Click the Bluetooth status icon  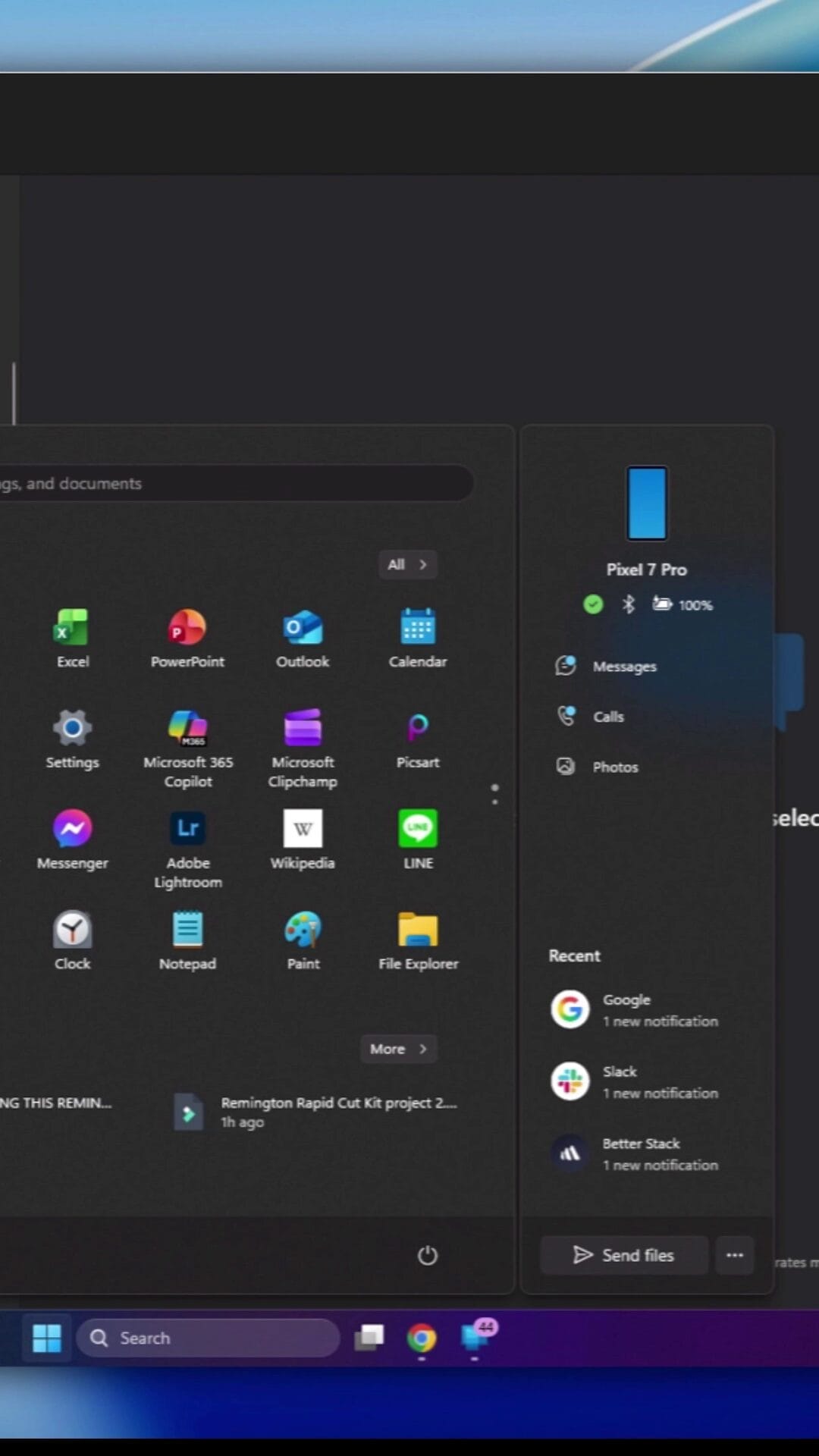[x=628, y=604]
